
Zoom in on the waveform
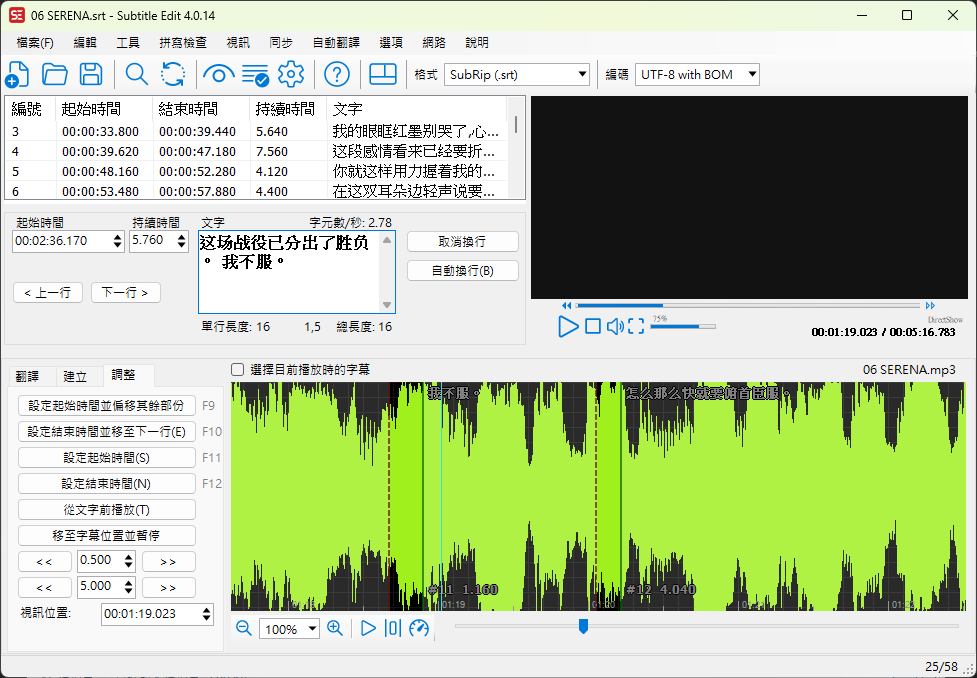(x=335, y=628)
